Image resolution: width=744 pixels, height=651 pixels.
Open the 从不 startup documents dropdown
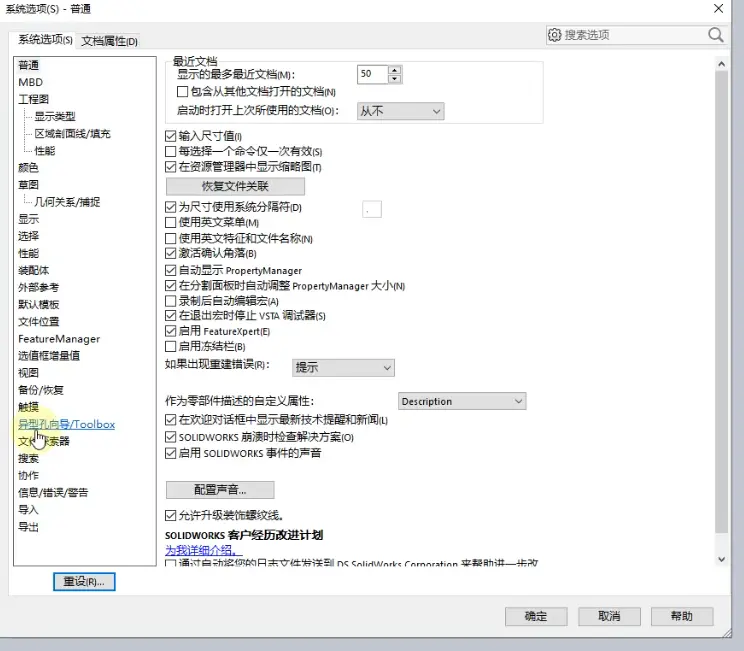(400, 111)
